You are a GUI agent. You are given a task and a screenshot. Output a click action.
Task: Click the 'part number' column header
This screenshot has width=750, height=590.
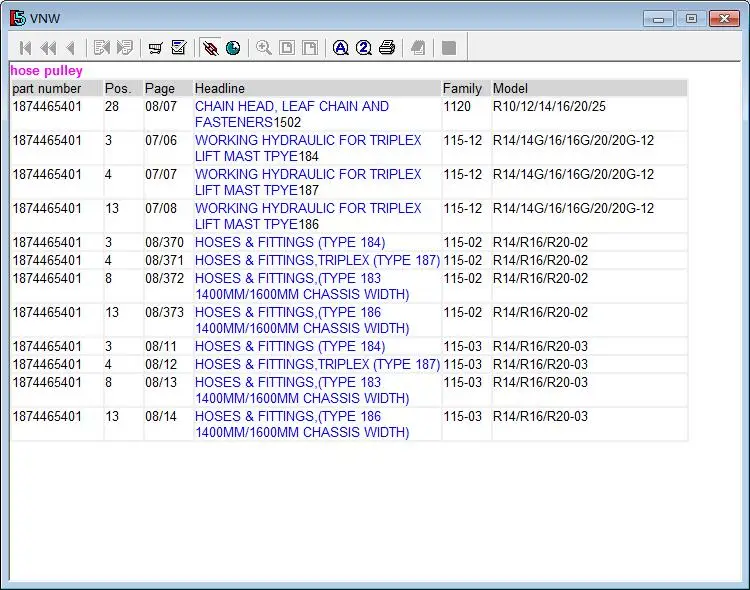[57, 89]
